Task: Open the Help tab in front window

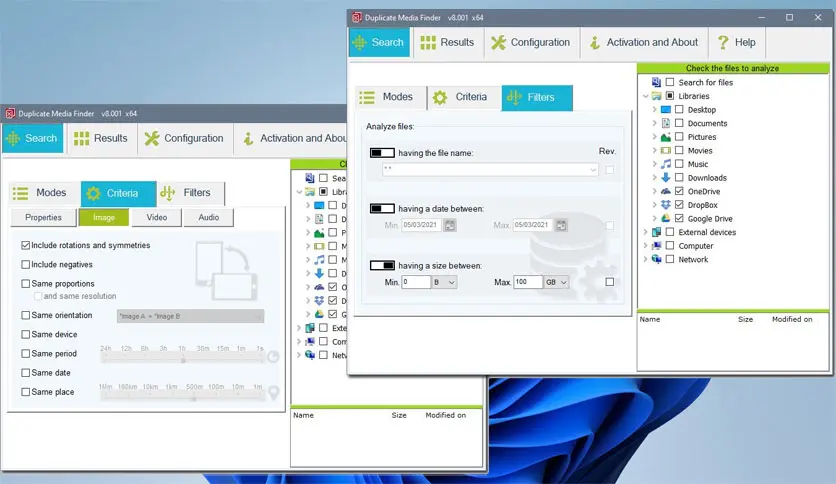Action: click(737, 43)
